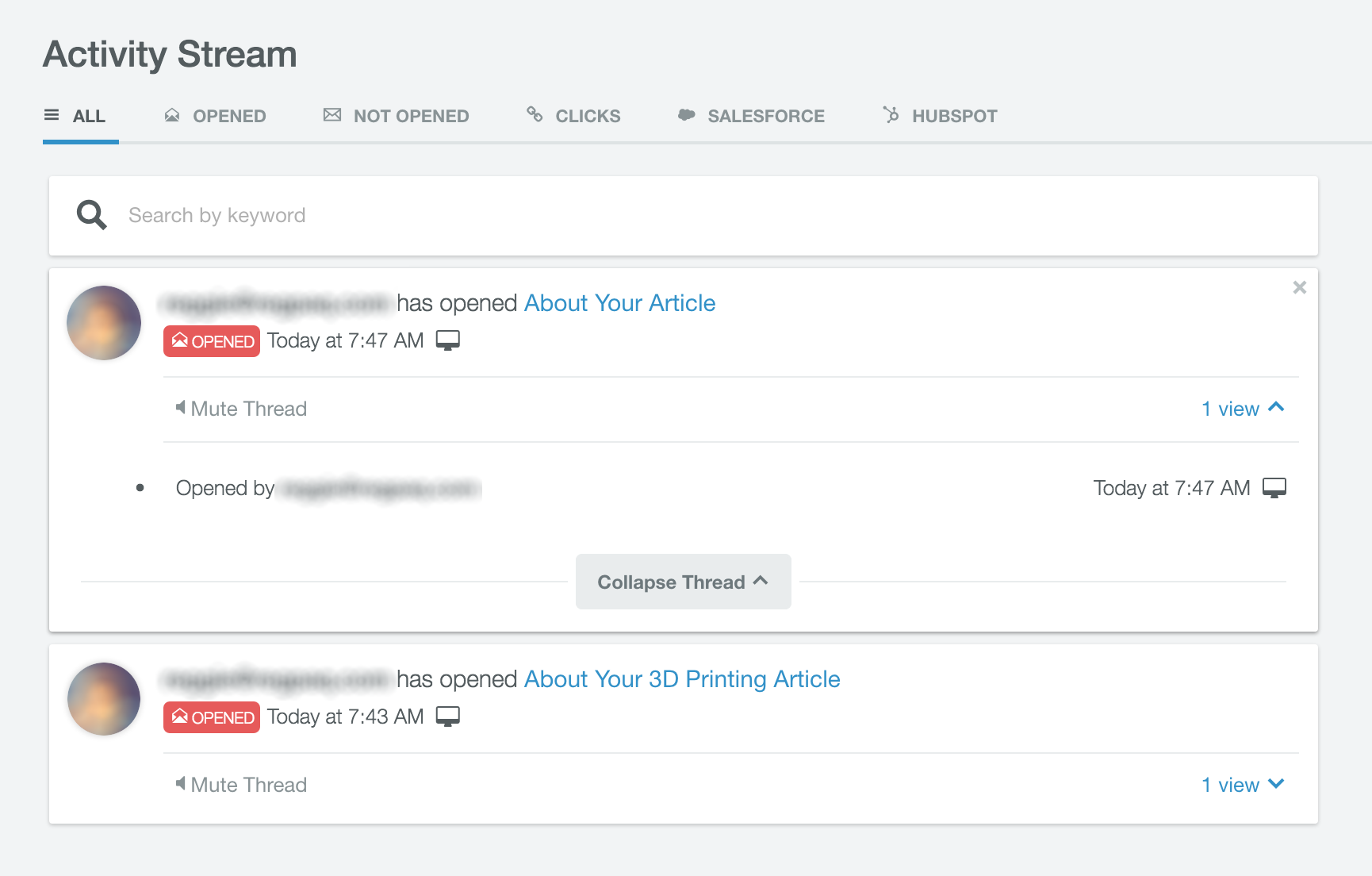Click desktop device icon beside 7:43 AM OPENED badge
This screenshot has width=1372, height=876.
click(448, 717)
